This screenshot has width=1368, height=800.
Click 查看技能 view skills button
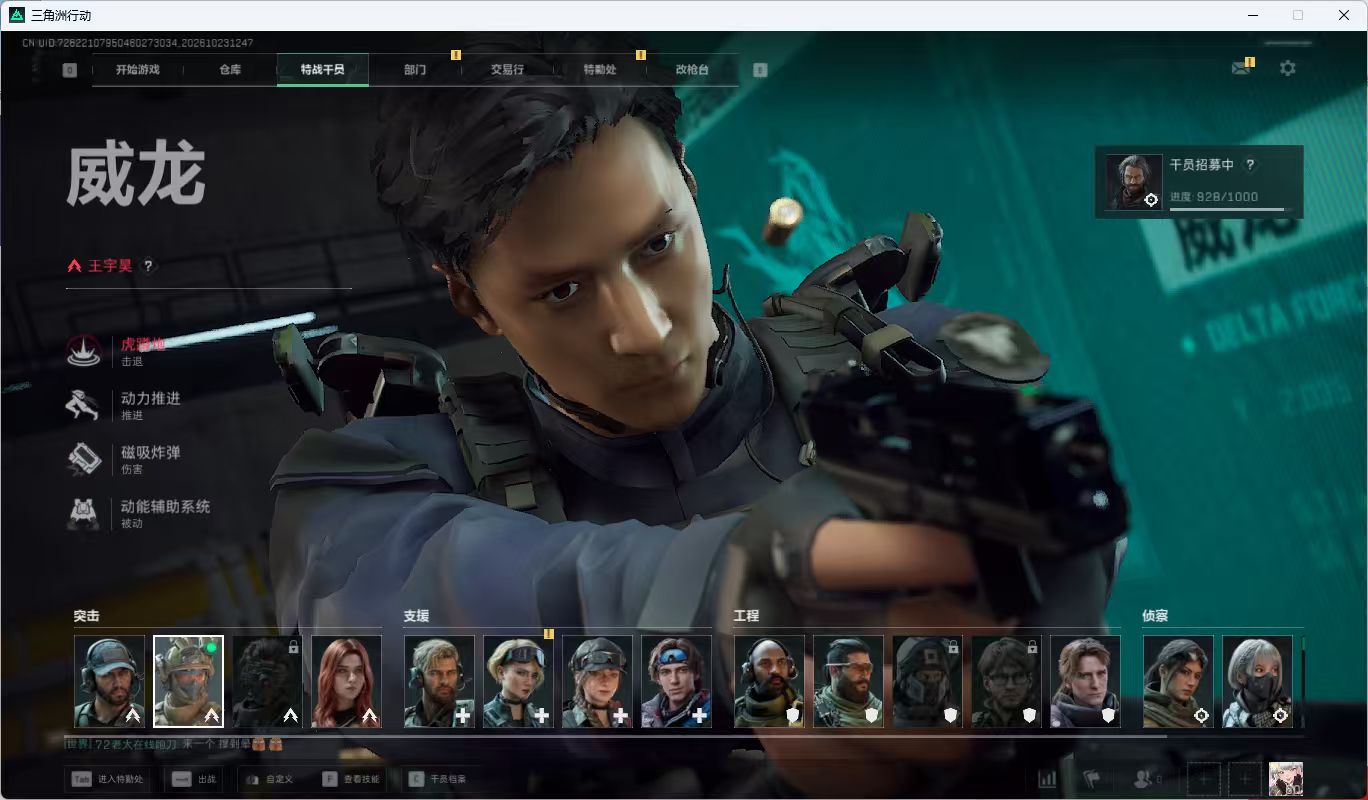pyautogui.click(x=351, y=778)
